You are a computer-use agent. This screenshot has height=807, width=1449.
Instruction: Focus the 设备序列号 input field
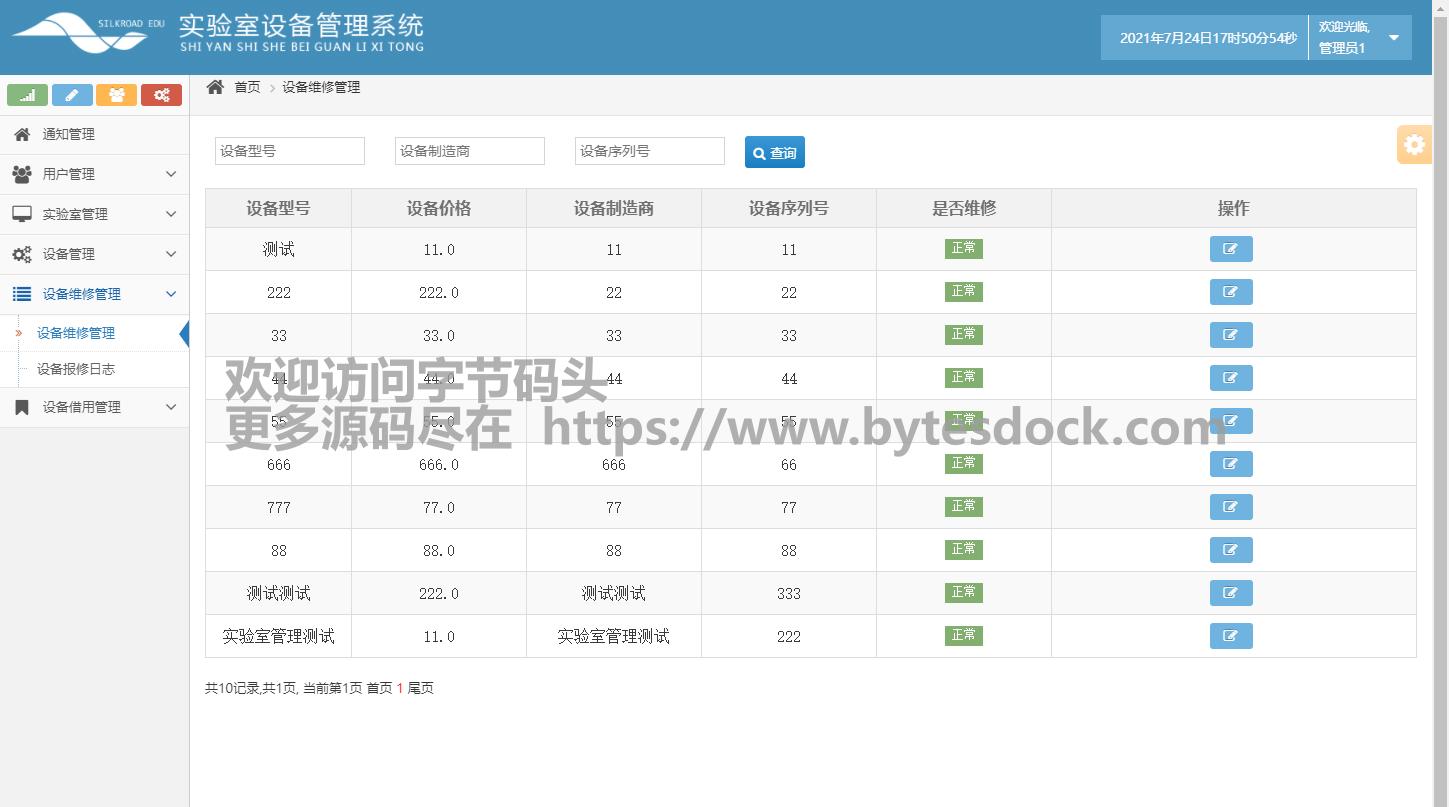[649, 151]
